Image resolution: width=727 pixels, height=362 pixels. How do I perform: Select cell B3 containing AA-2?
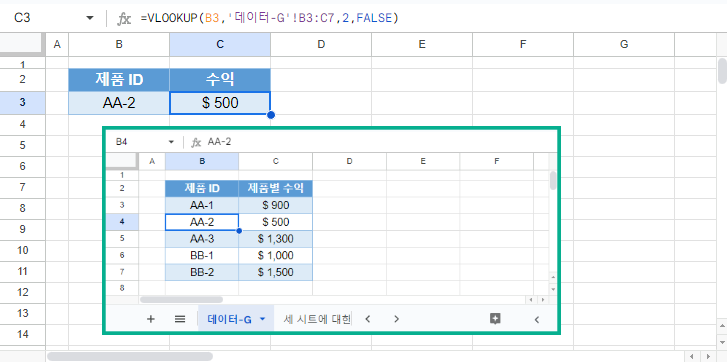point(119,103)
